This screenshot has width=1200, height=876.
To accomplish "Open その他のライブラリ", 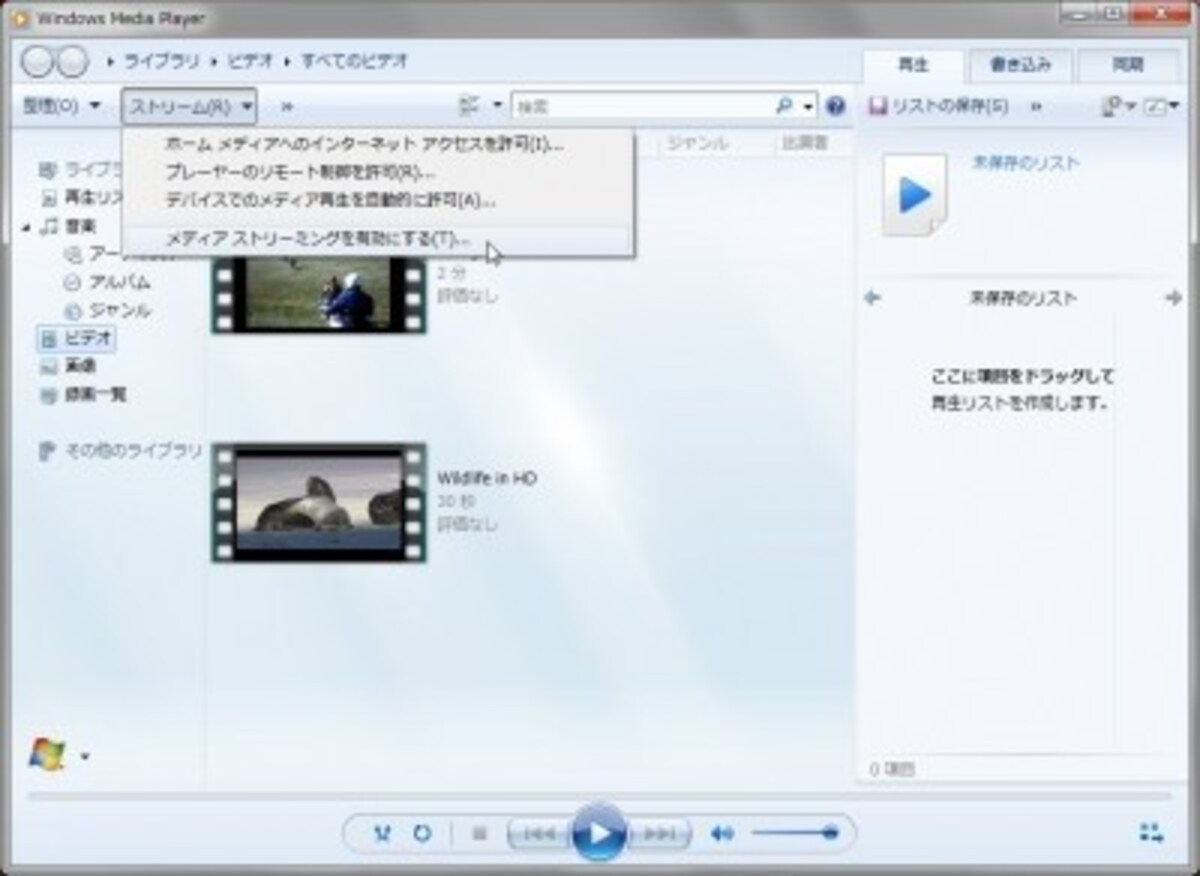I will point(120,451).
